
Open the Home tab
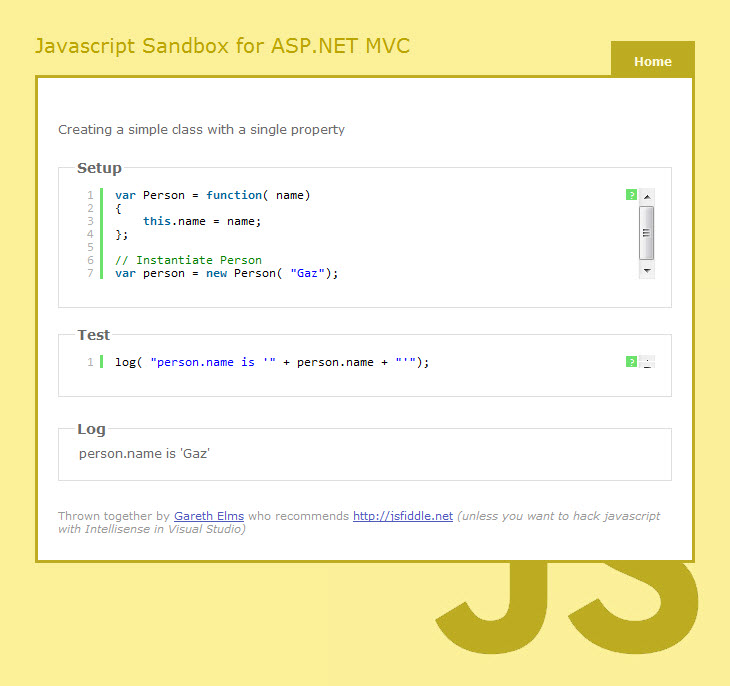click(x=652, y=60)
